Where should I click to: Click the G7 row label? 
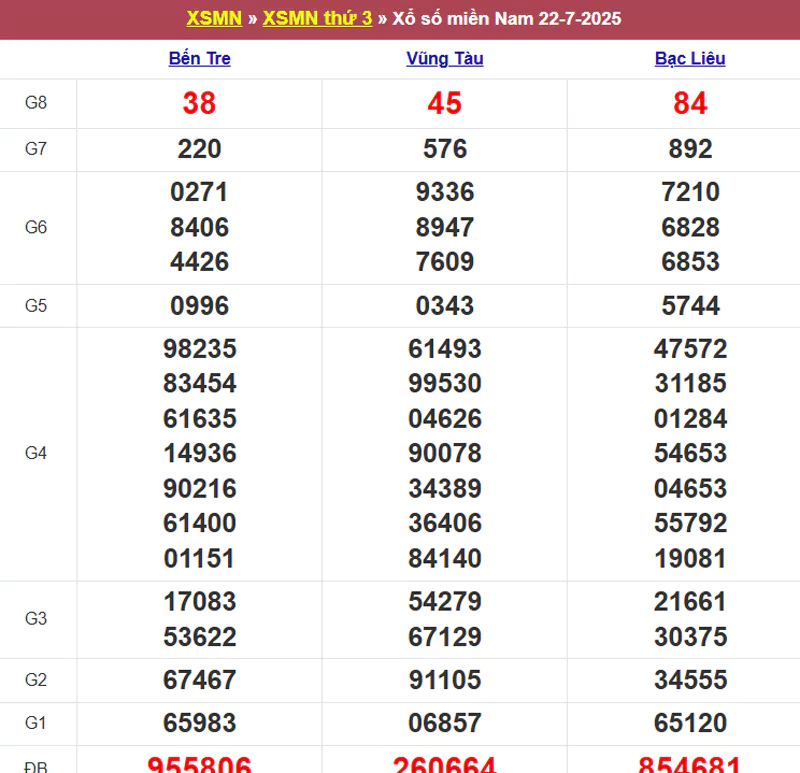pos(36,149)
